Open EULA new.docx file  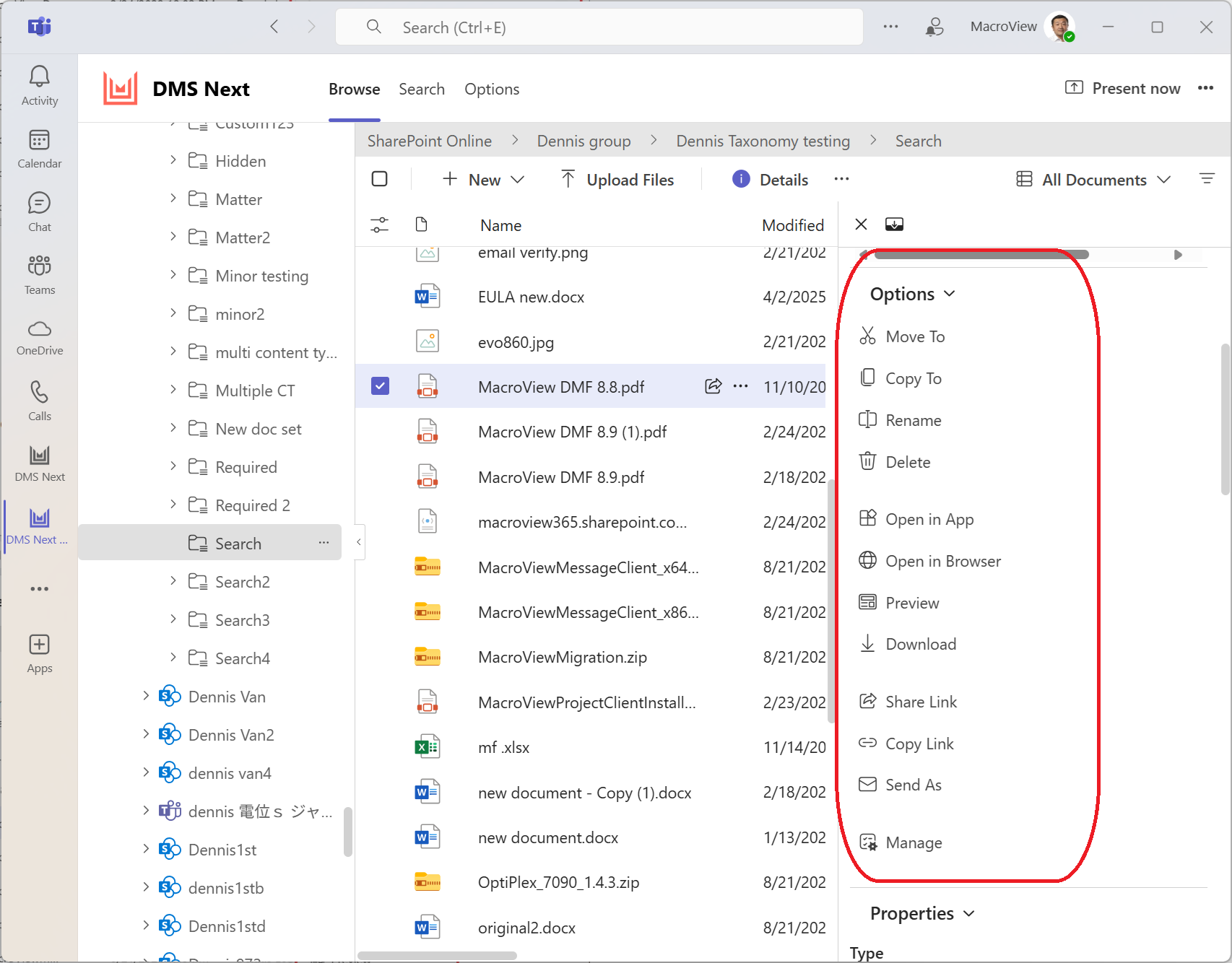tap(531, 297)
